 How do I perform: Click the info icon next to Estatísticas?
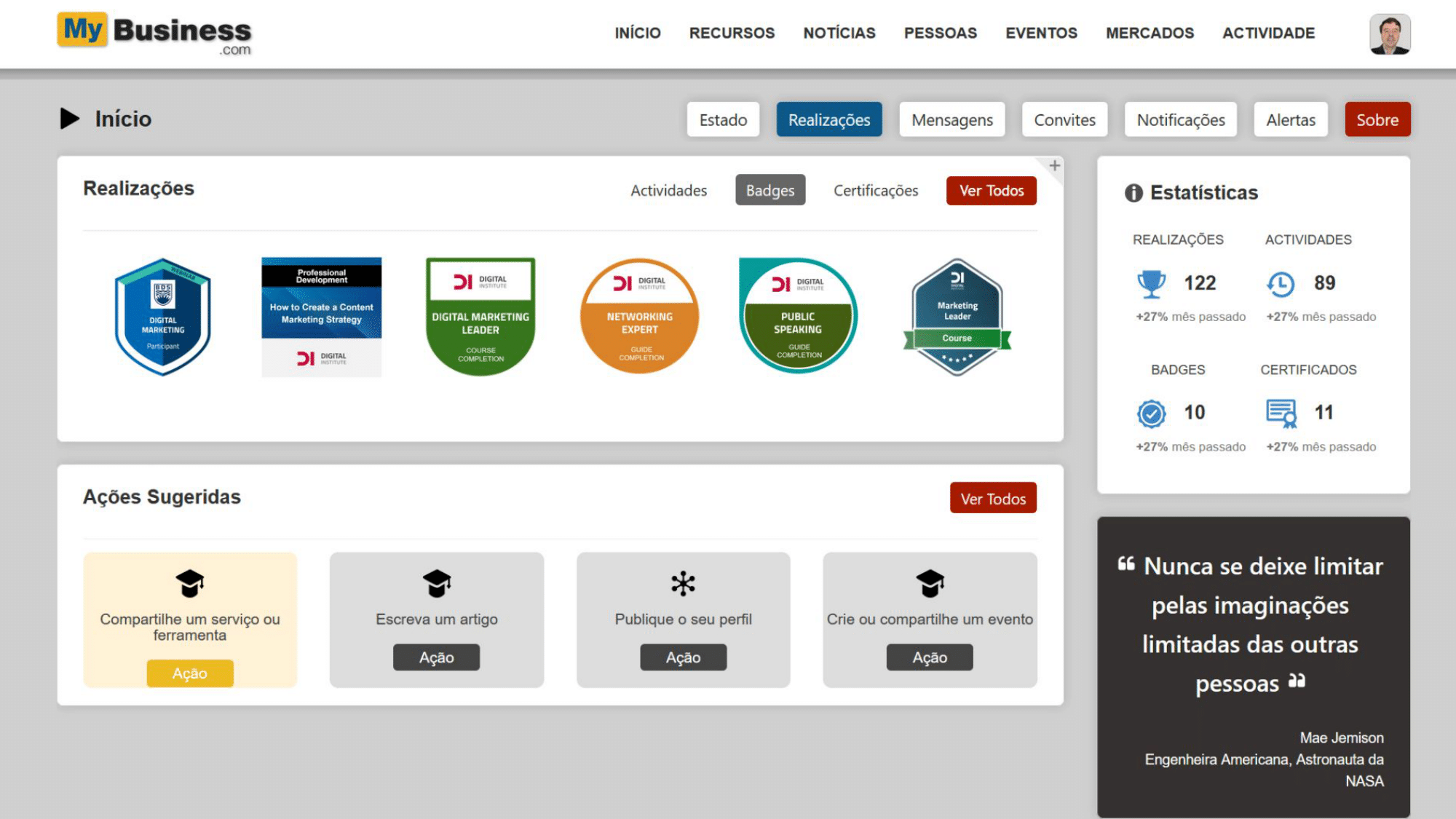tap(1133, 193)
